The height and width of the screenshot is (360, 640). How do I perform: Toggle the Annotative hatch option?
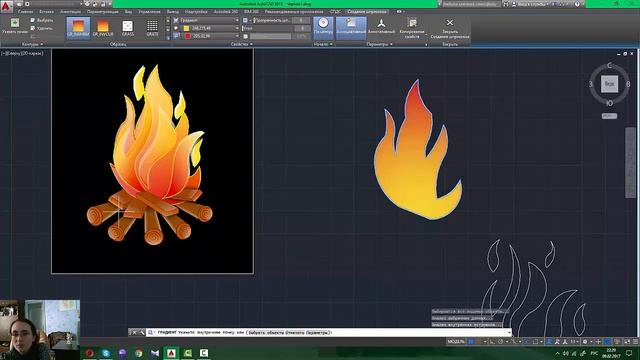pos(381,27)
